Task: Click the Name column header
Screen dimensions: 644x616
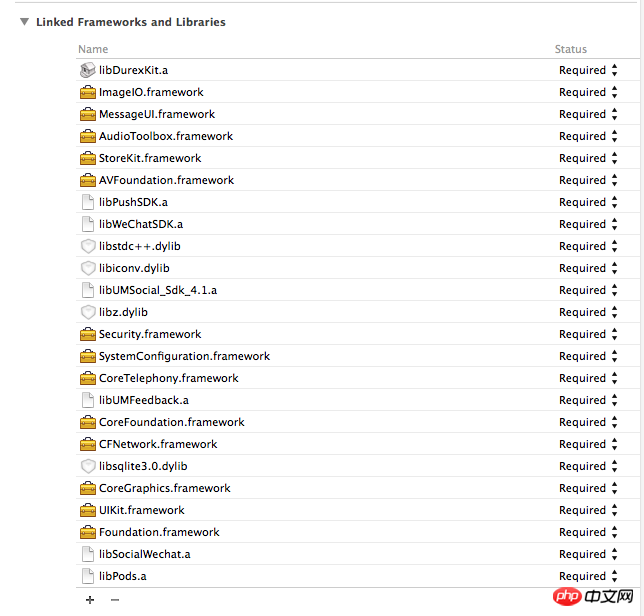Action: tap(93, 49)
